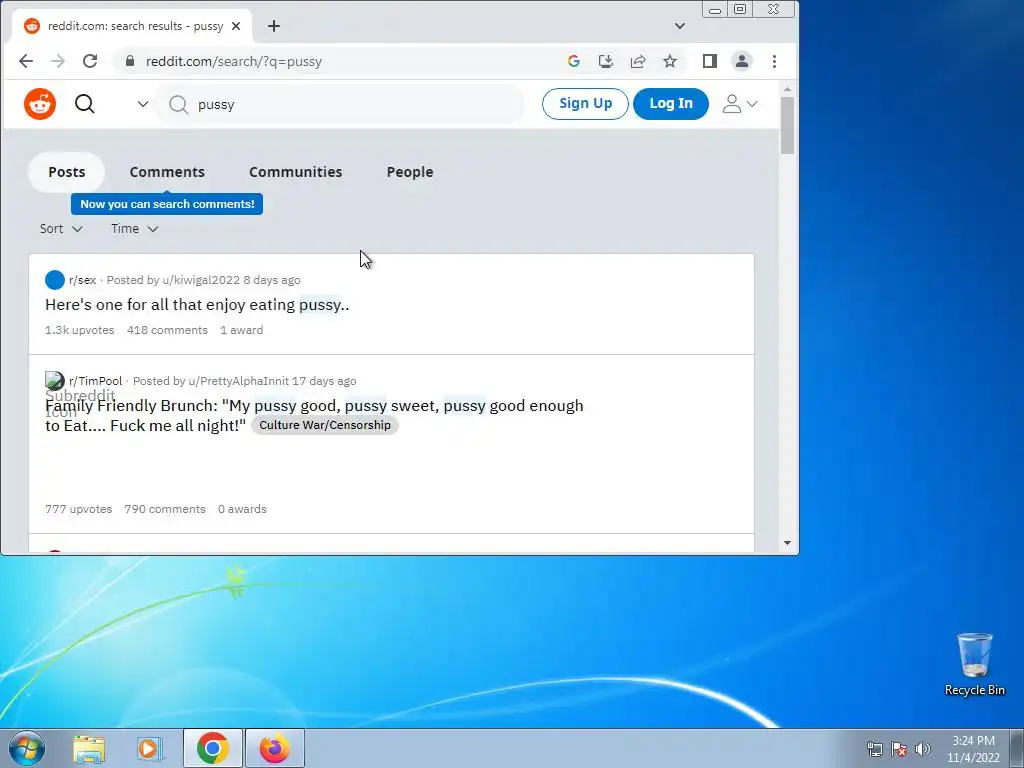Click the address bar URL

click(234, 61)
